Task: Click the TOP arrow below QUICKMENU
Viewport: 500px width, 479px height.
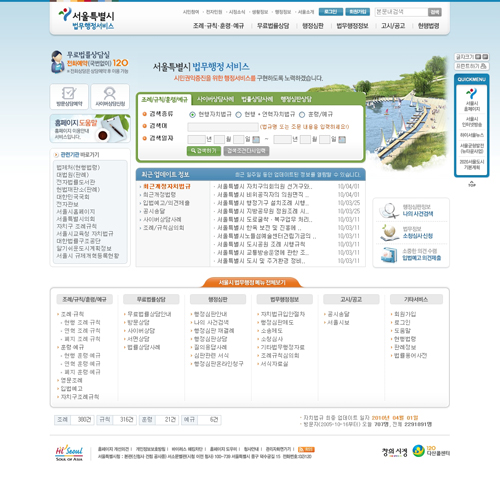Action: 472,184
